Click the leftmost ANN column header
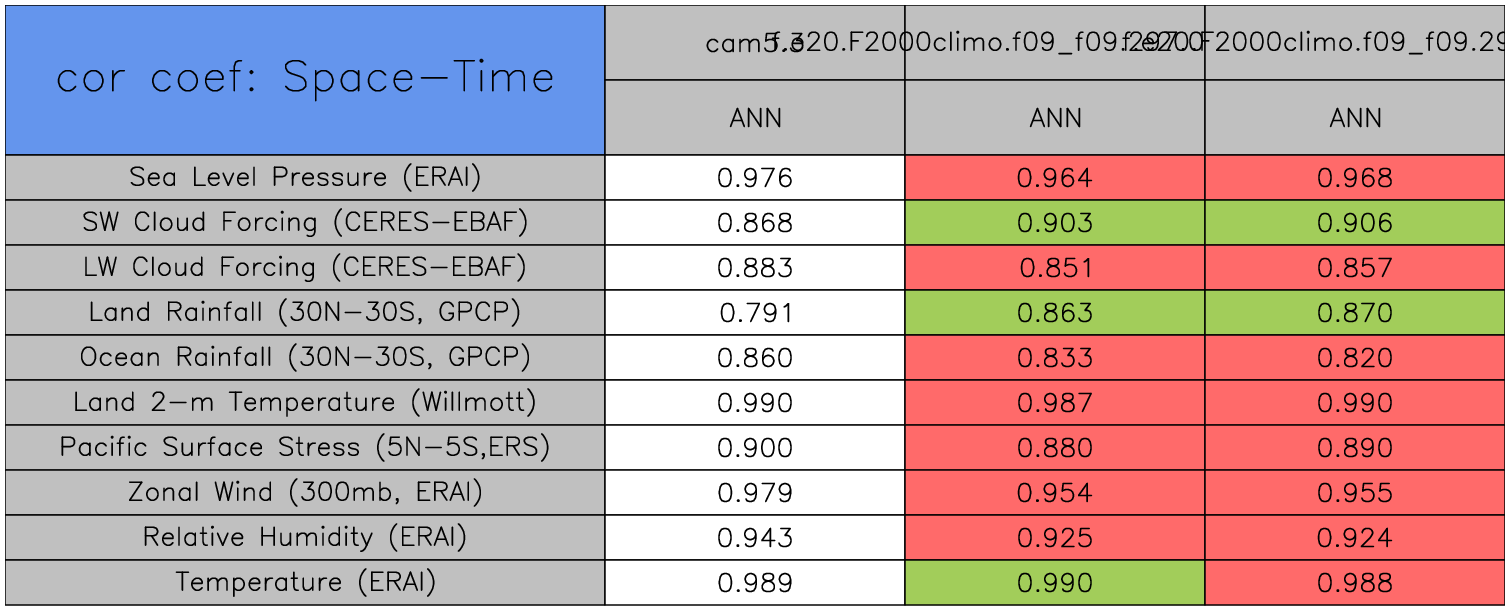This screenshot has height=611, width=1510. click(x=755, y=118)
